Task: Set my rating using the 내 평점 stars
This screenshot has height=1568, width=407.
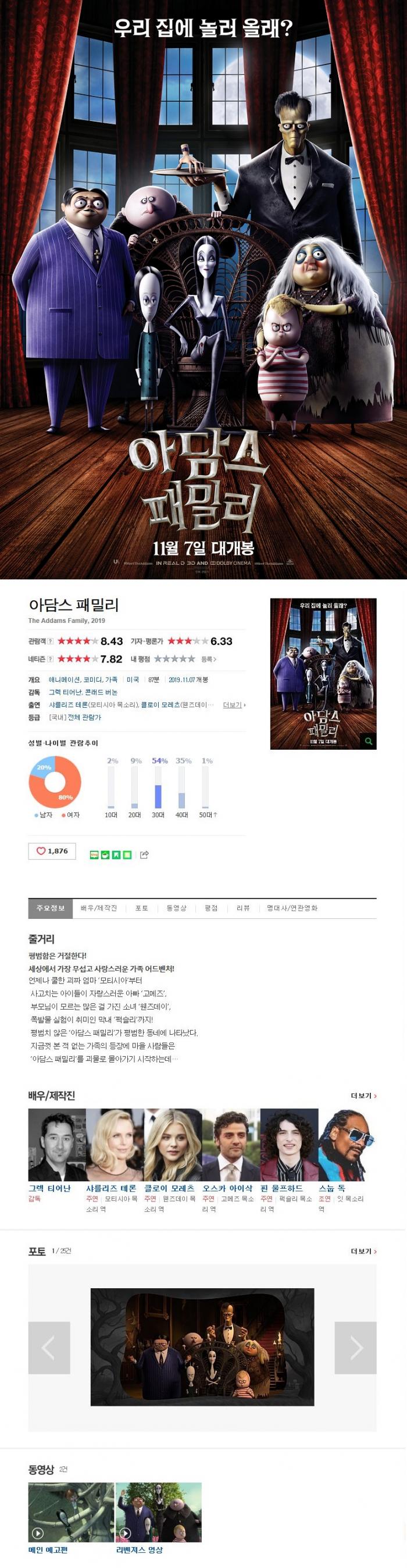Action: click(174, 659)
